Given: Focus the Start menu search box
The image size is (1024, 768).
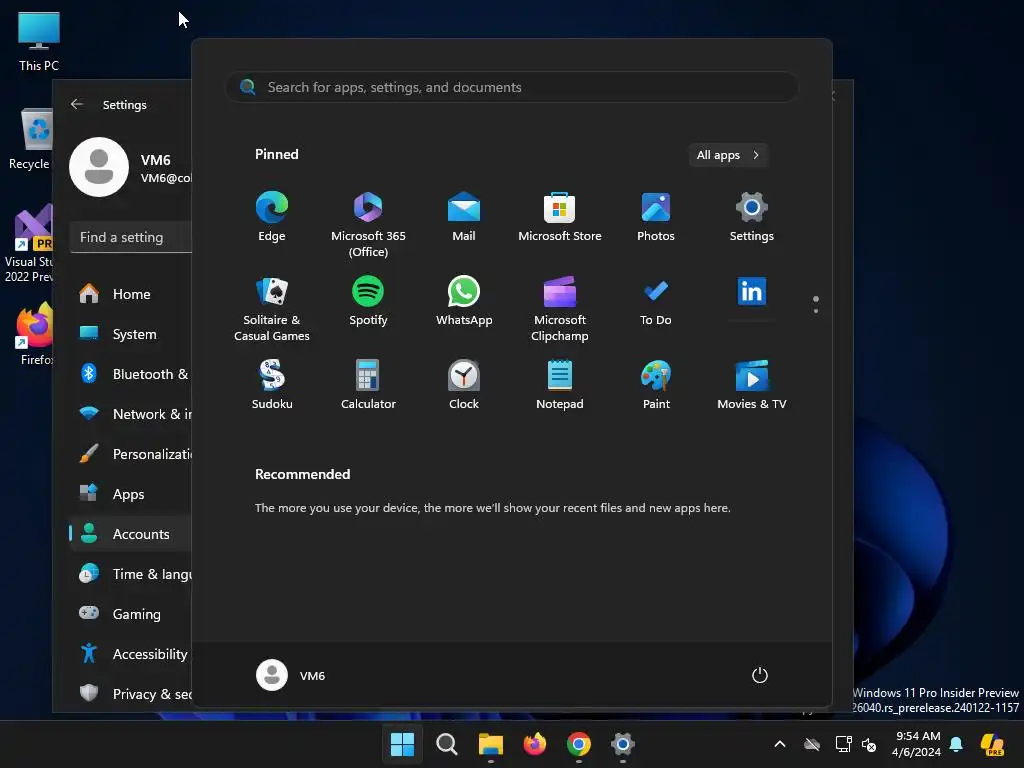Looking at the screenshot, I should 512,88.
